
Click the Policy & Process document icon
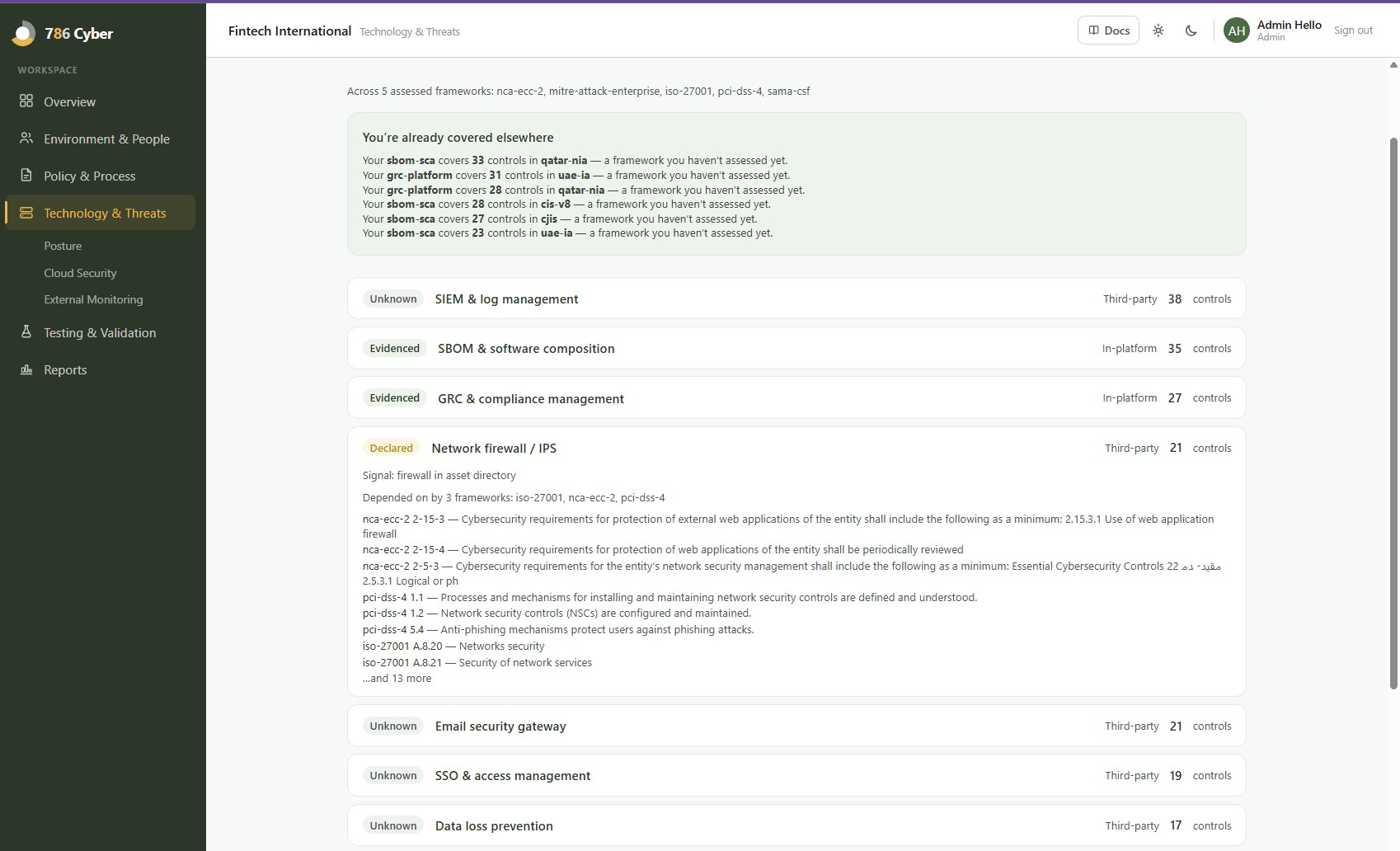click(x=26, y=175)
